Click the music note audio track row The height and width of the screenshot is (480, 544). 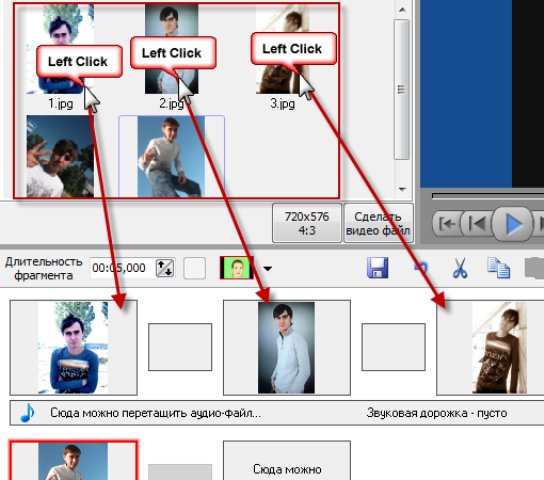[x=277, y=413]
